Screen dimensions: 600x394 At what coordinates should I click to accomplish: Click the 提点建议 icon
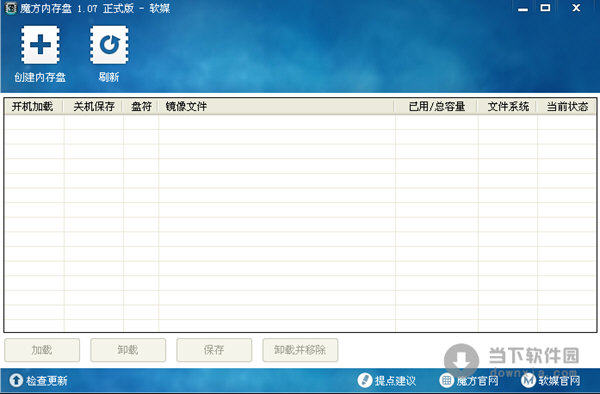click(364, 380)
